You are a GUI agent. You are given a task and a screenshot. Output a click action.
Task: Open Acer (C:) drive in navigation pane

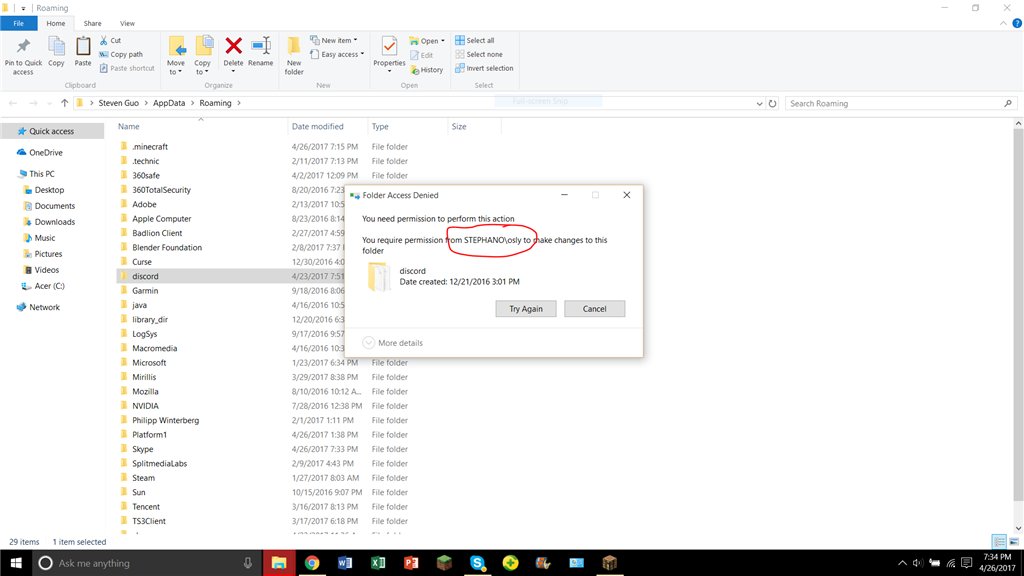(x=49, y=286)
